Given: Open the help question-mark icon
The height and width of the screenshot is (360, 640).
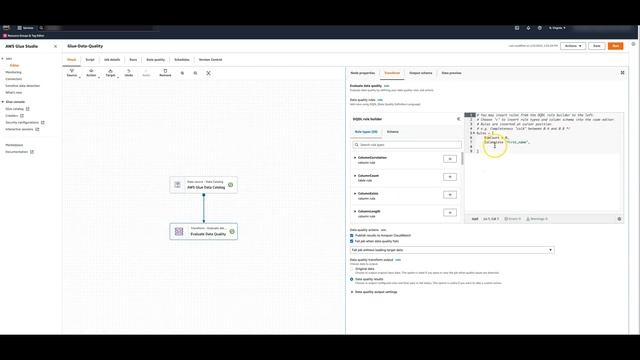Looking at the screenshot, I should 540,28.
